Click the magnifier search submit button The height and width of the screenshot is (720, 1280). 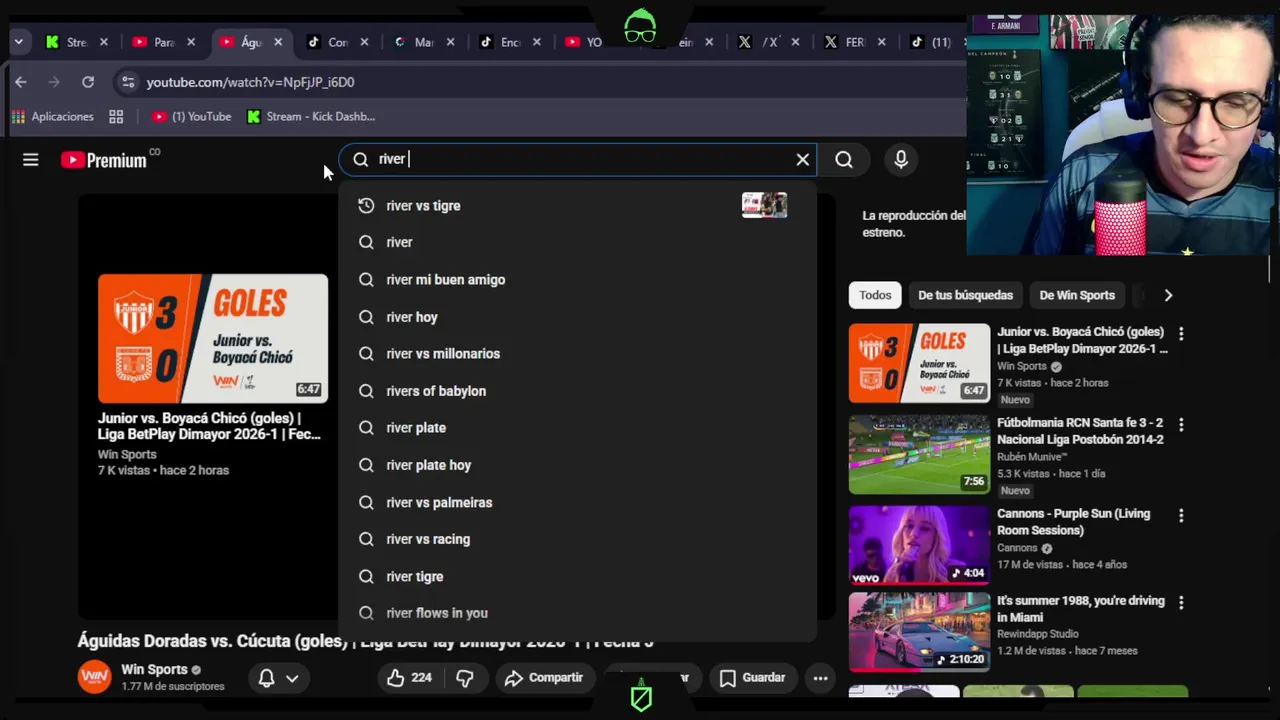(844, 160)
